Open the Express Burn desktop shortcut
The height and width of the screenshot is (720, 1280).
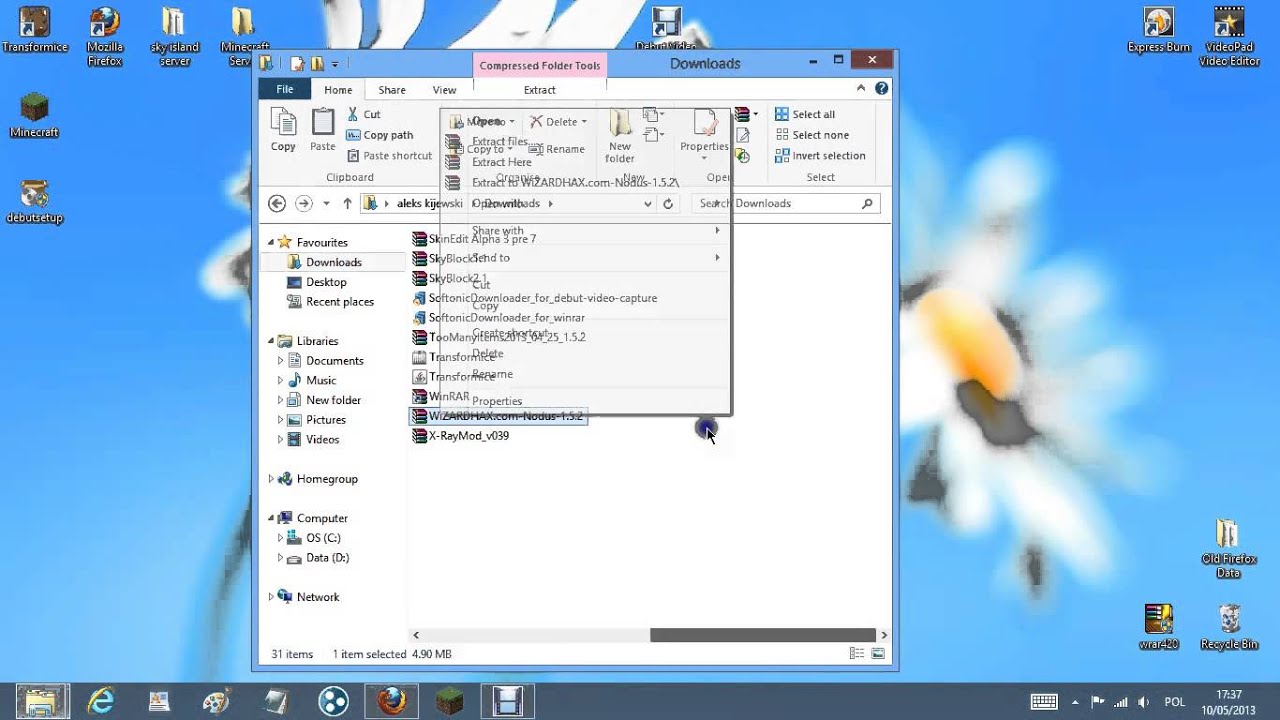1159,30
